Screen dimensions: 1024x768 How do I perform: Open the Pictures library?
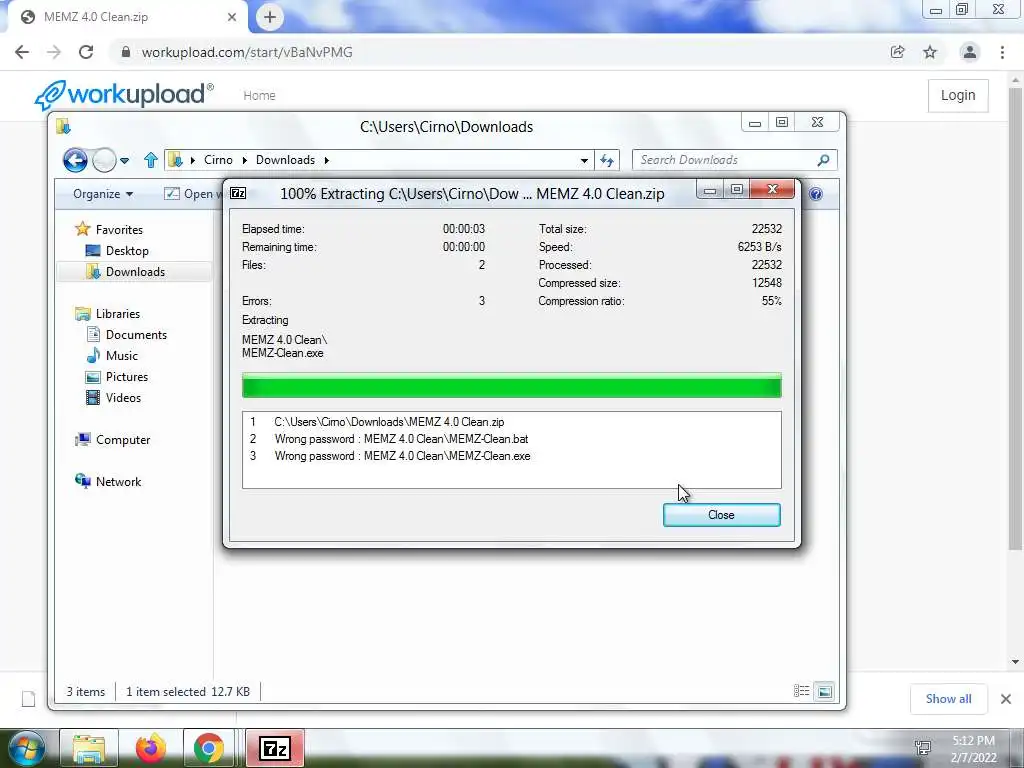coord(127,377)
